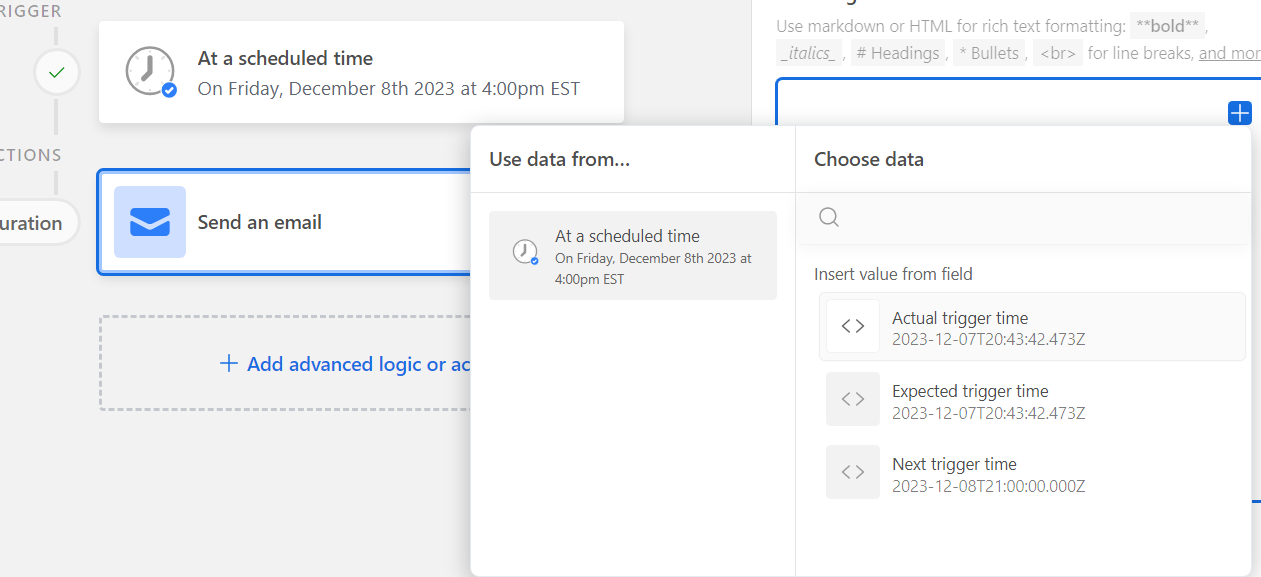Click code brackets icon beside Next trigger time
The width and height of the screenshot is (1261, 577).
click(853, 472)
